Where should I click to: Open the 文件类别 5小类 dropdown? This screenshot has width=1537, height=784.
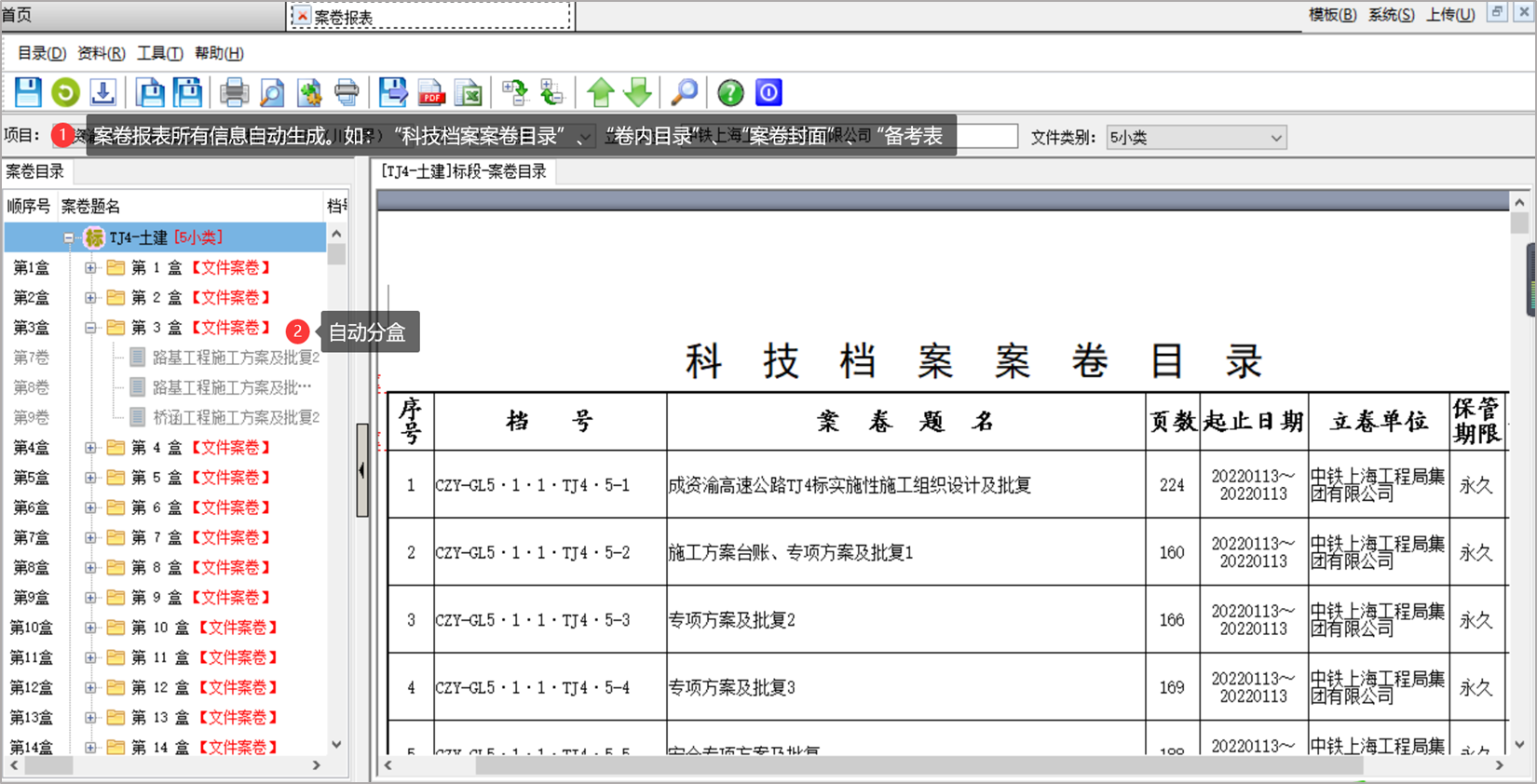1275,138
